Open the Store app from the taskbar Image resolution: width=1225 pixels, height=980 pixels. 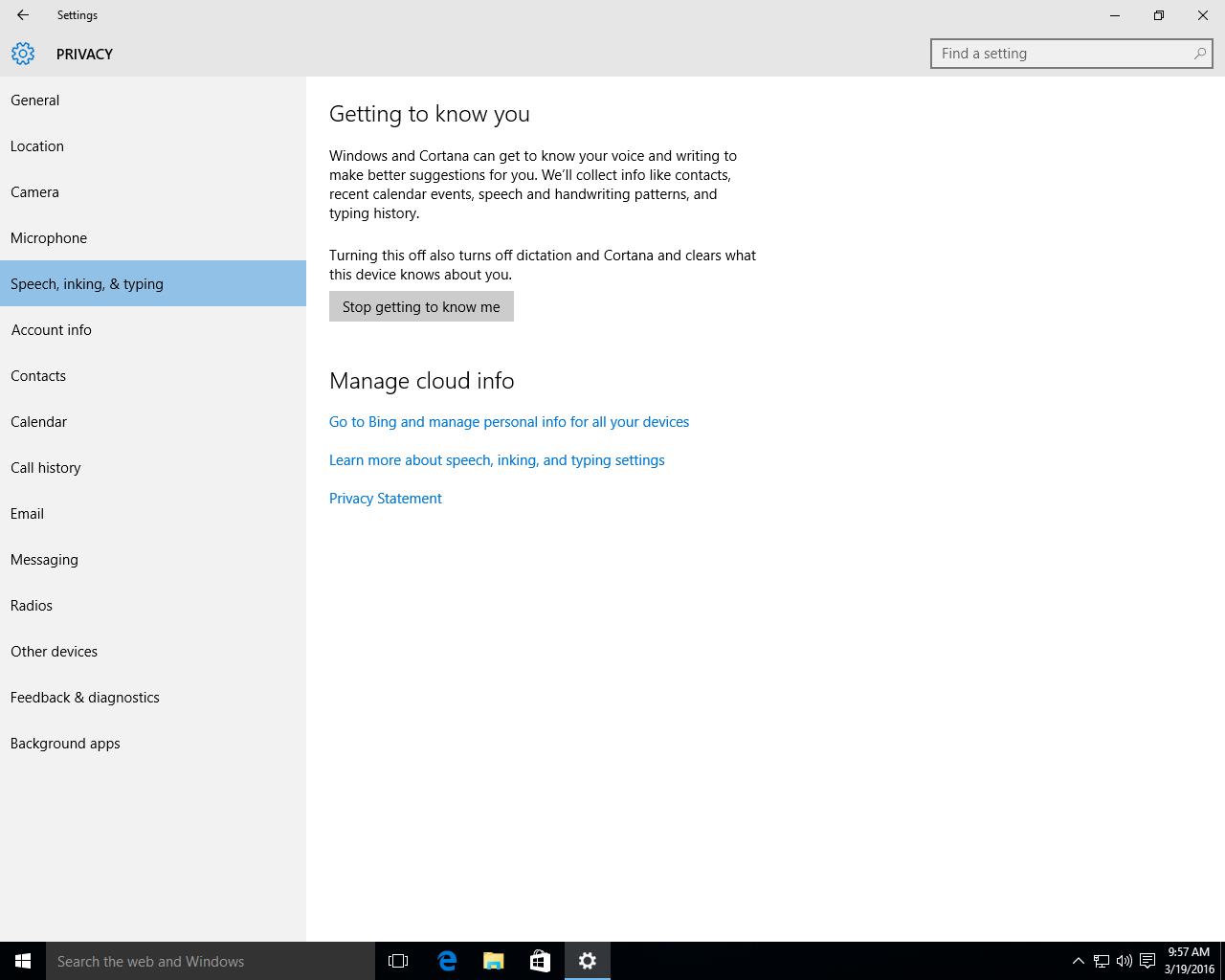point(540,961)
